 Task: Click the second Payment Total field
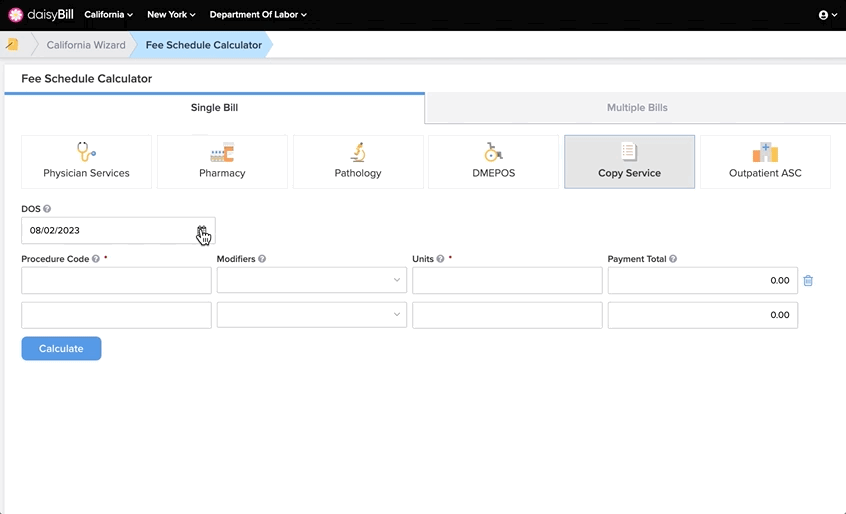(x=702, y=315)
